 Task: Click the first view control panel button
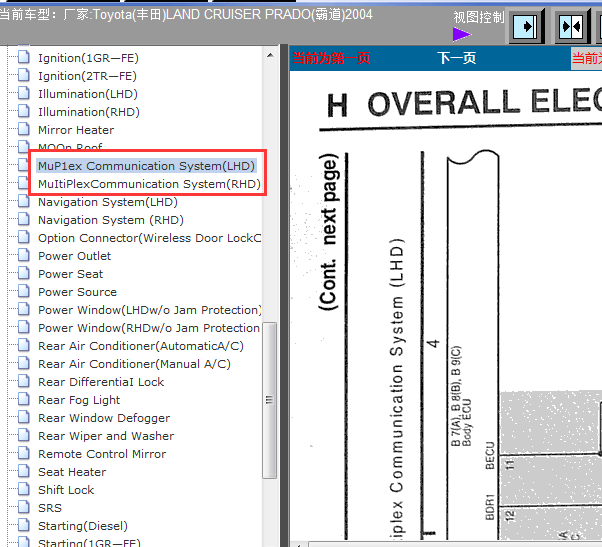point(527,26)
